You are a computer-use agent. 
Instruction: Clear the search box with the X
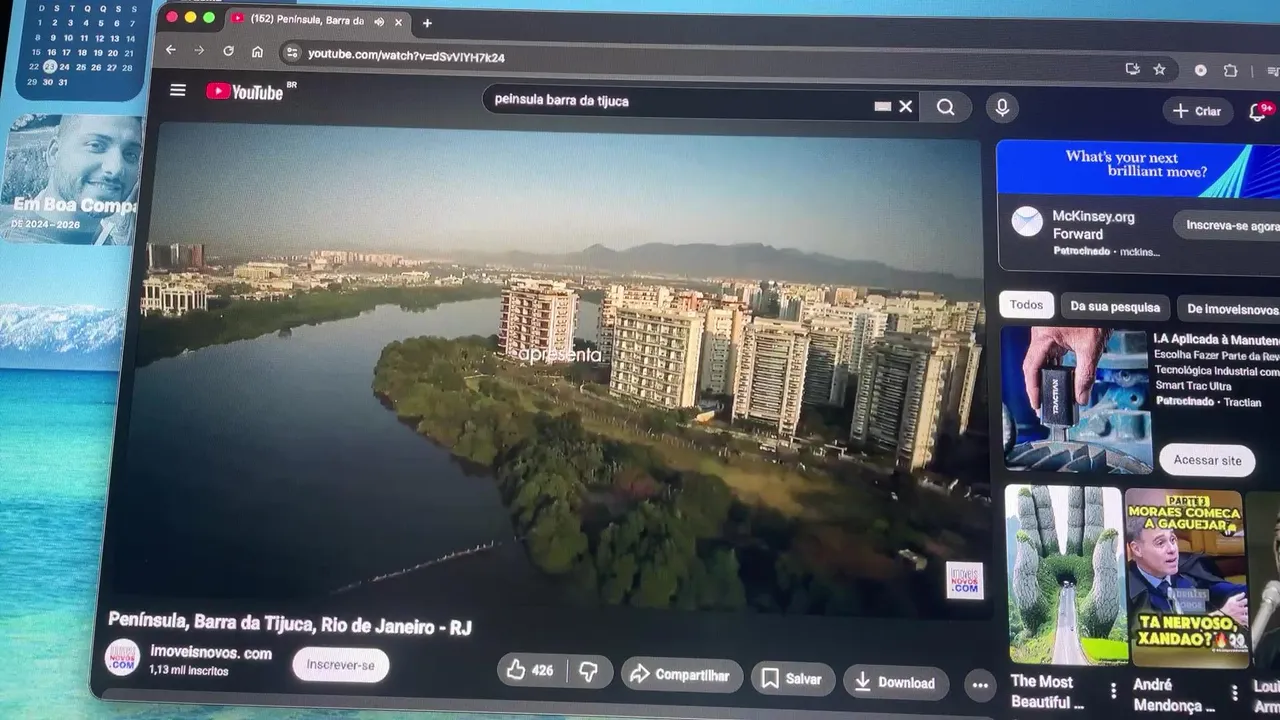905,106
